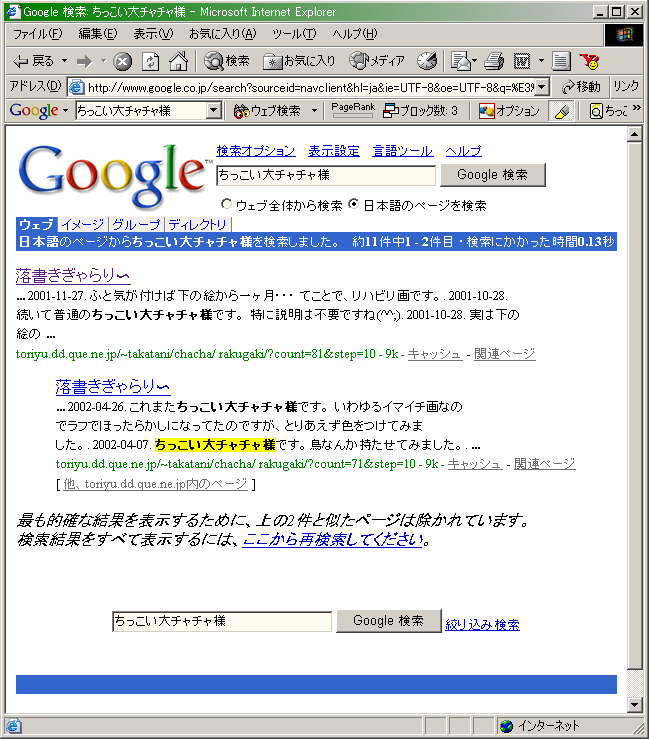Select ウェブ全体から検索 radio button
Viewport: 649px width, 739px height.
[x=227, y=204]
